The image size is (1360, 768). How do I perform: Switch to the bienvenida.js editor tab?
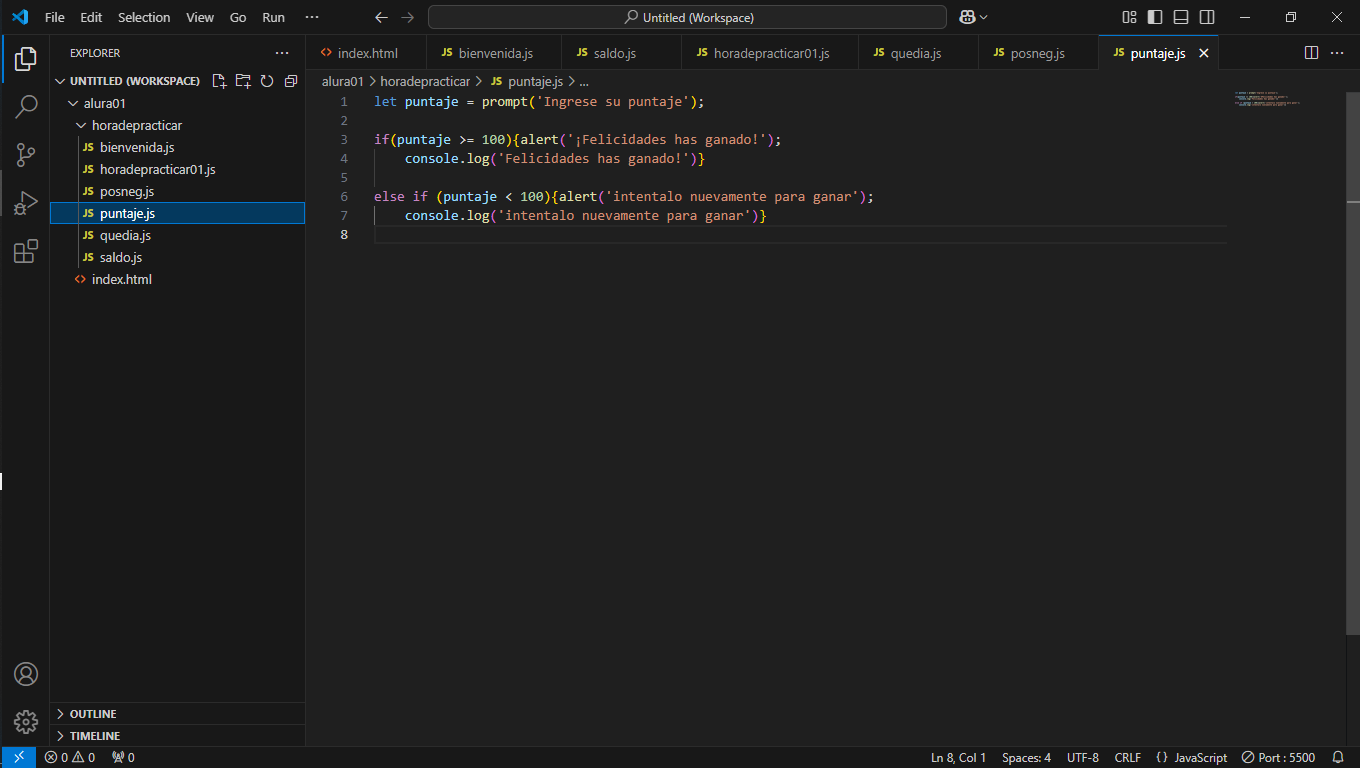494,53
